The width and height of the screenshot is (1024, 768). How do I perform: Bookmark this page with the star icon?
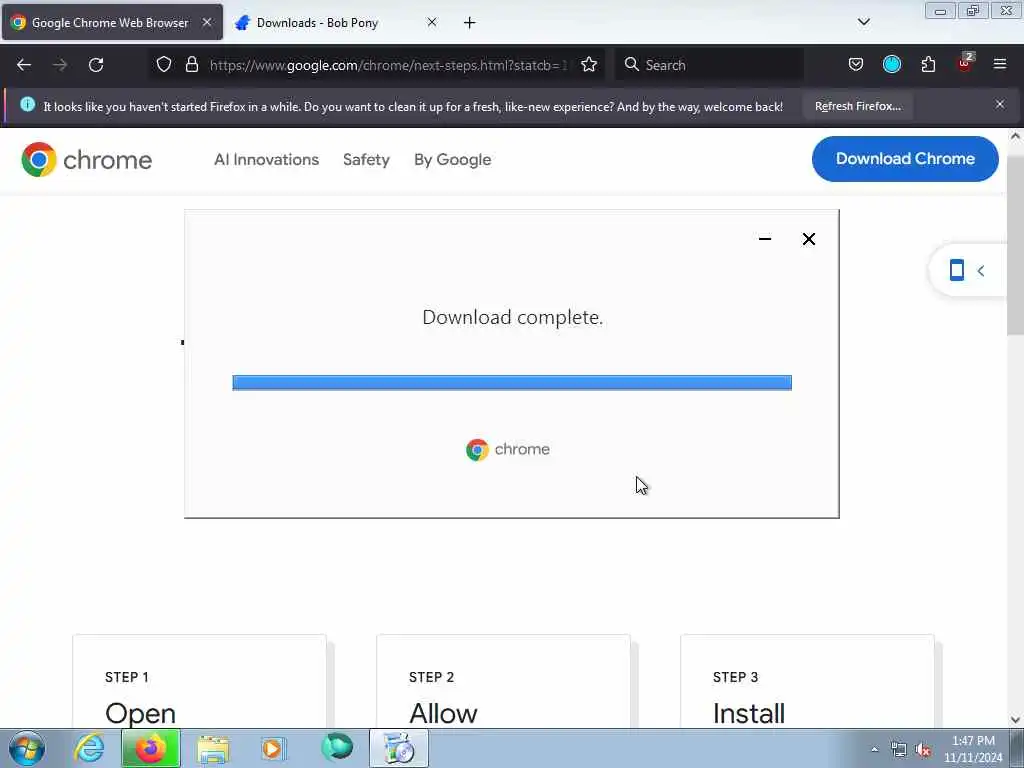click(589, 64)
